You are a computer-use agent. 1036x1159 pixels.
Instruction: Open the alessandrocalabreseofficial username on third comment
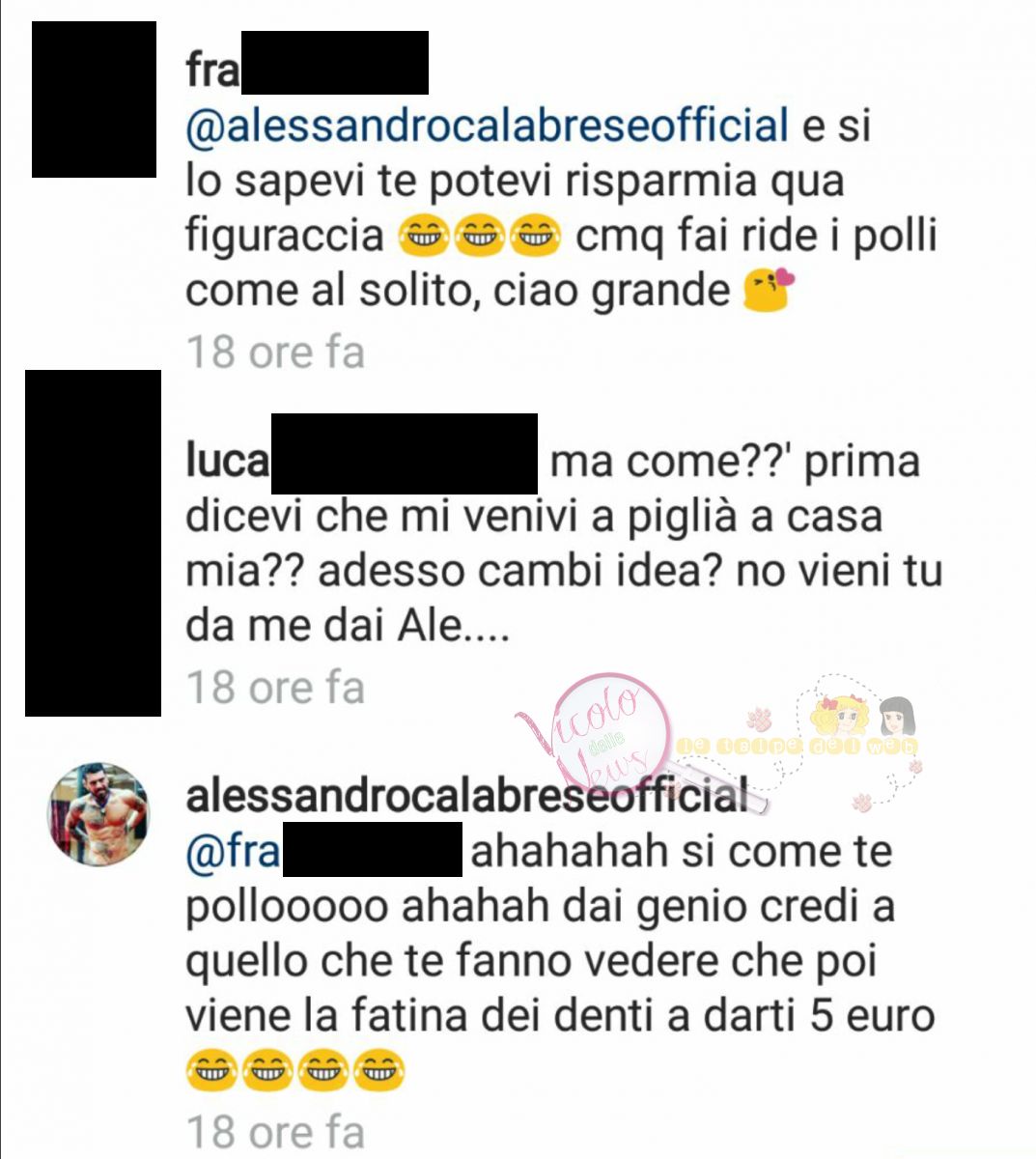click(x=467, y=797)
